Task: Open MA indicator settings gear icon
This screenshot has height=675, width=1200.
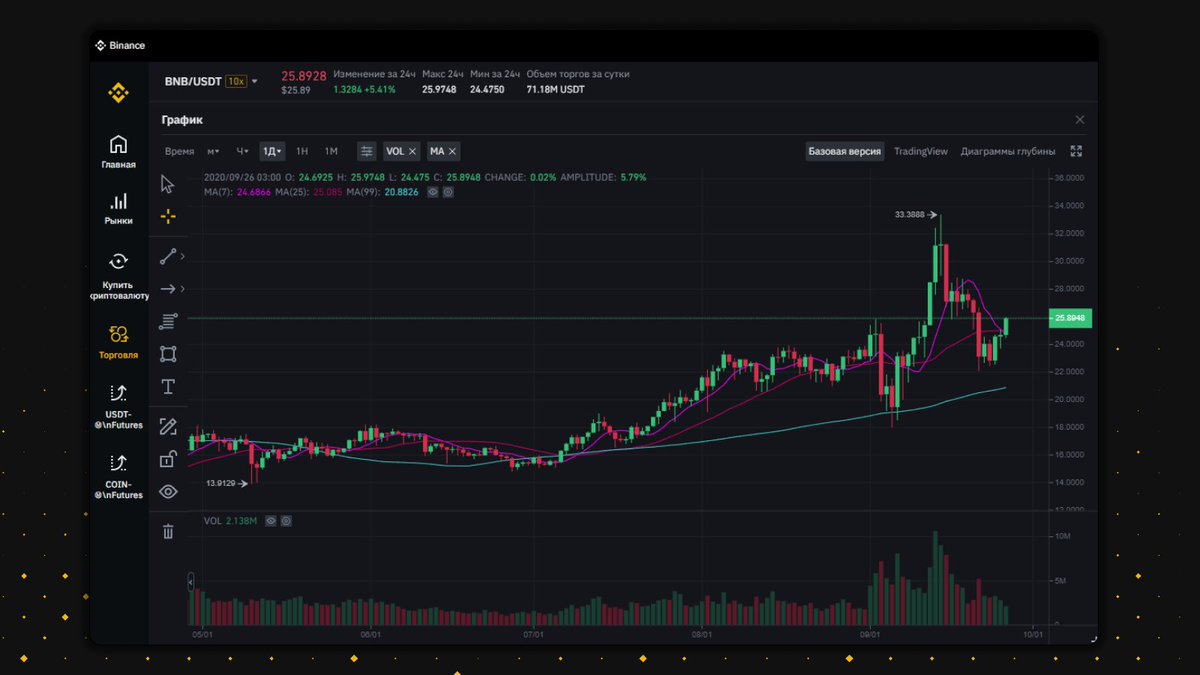Action: click(x=448, y=191)
